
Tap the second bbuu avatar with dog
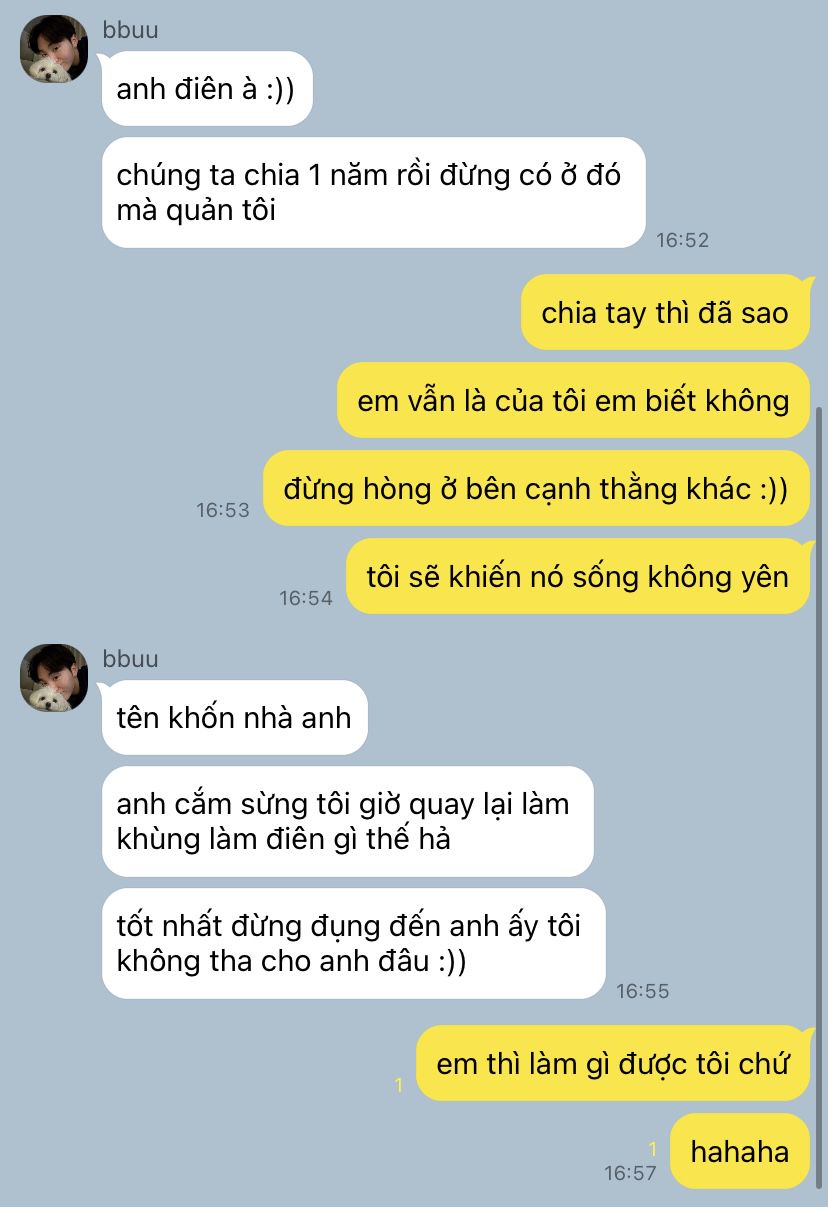pos(54,678)
